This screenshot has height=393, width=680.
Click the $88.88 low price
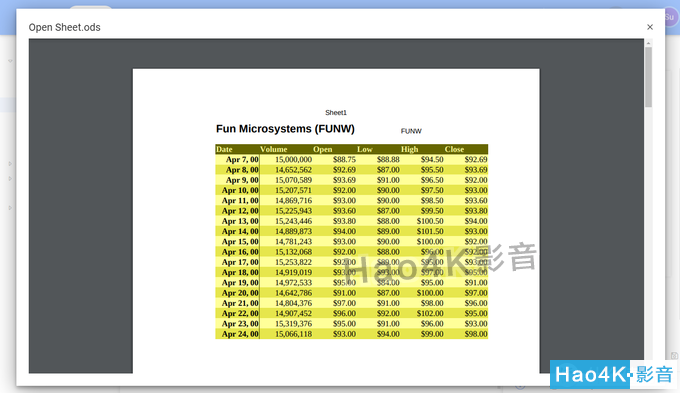(x=388, y=160)
